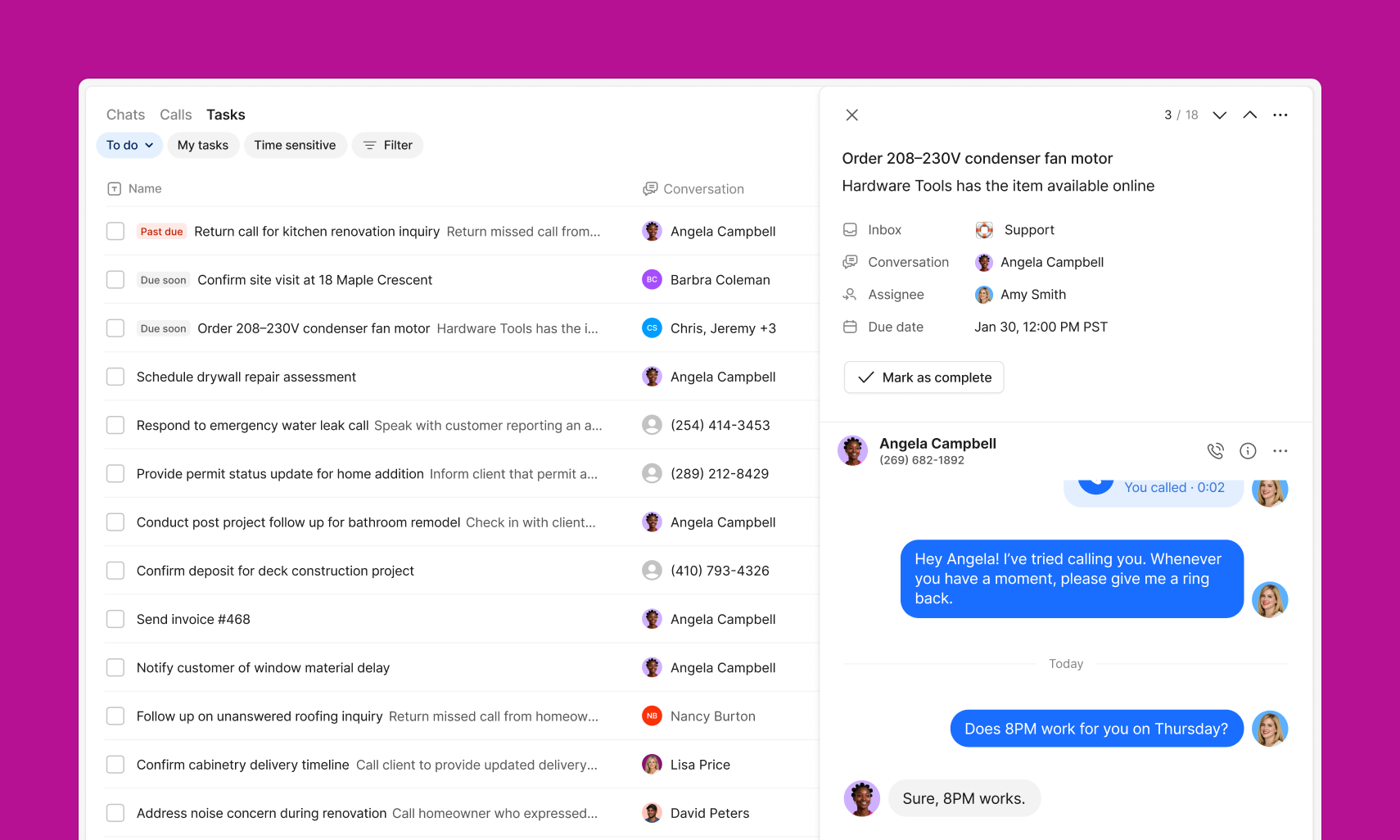Screen dimensions: 1400x840
Task: Click Name column header icon
Action: click(x=115, y=189)
